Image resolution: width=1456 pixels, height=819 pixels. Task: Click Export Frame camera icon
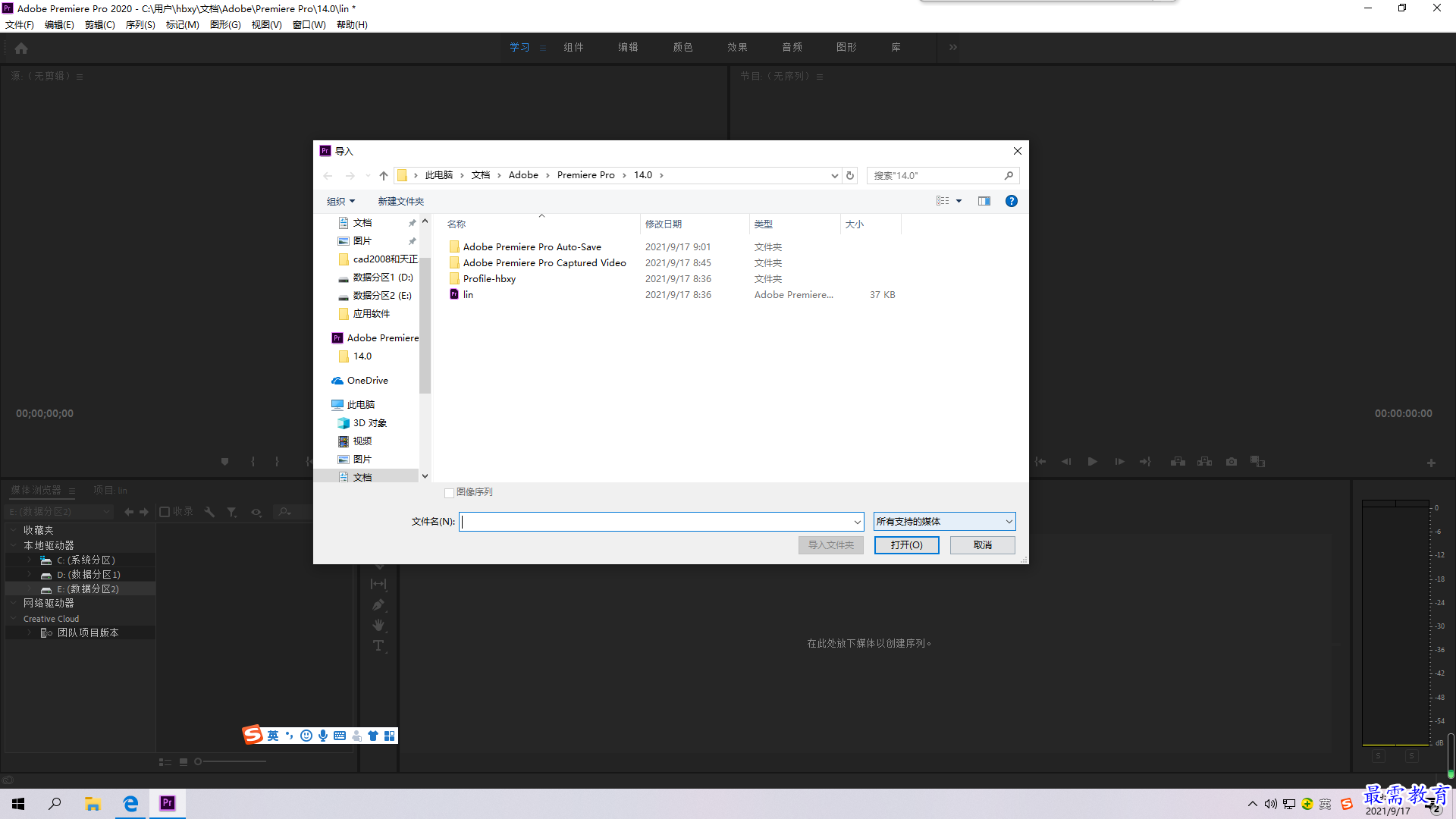pyautogui.click(x=1232, y=461)
